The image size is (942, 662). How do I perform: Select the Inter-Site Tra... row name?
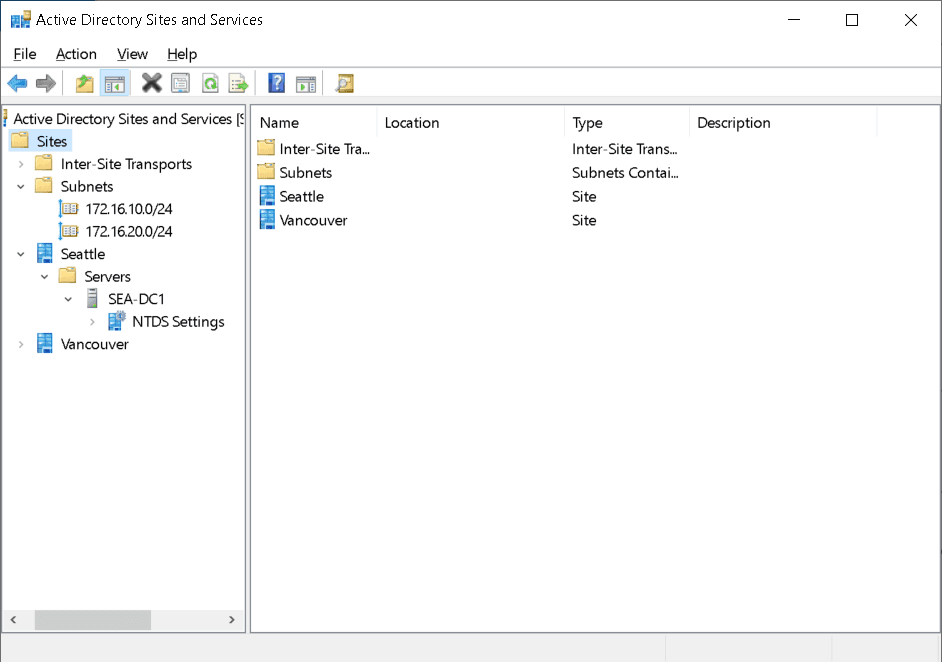pos(324,148)
